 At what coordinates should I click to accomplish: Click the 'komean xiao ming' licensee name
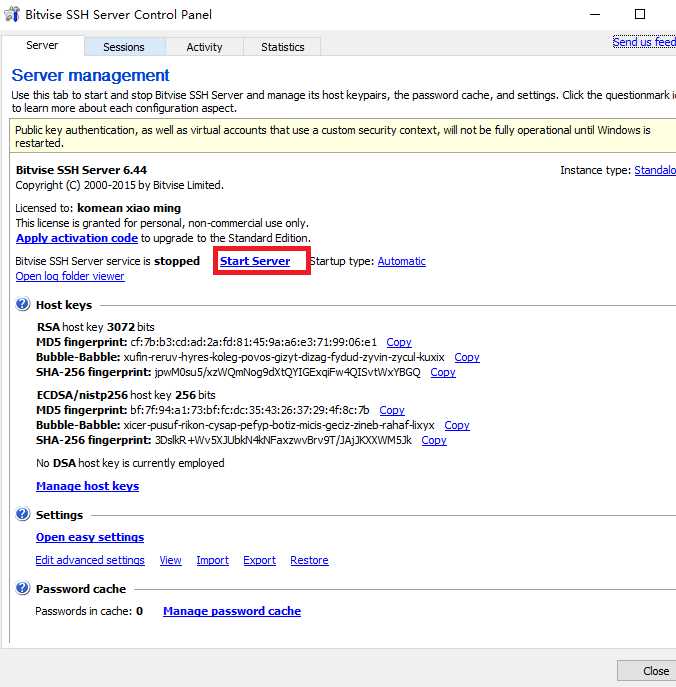pyautogui.click(x=129, y=208)
